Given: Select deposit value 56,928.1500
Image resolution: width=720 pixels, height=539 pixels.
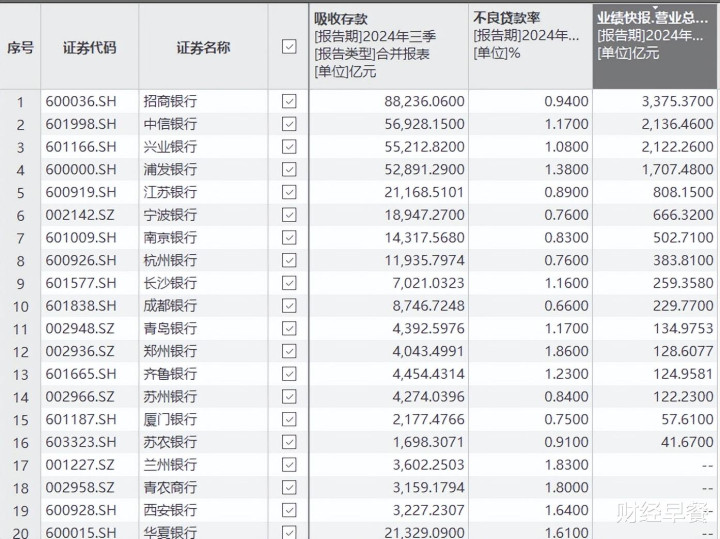Looking at the screenshot, I should pos(424,124).
